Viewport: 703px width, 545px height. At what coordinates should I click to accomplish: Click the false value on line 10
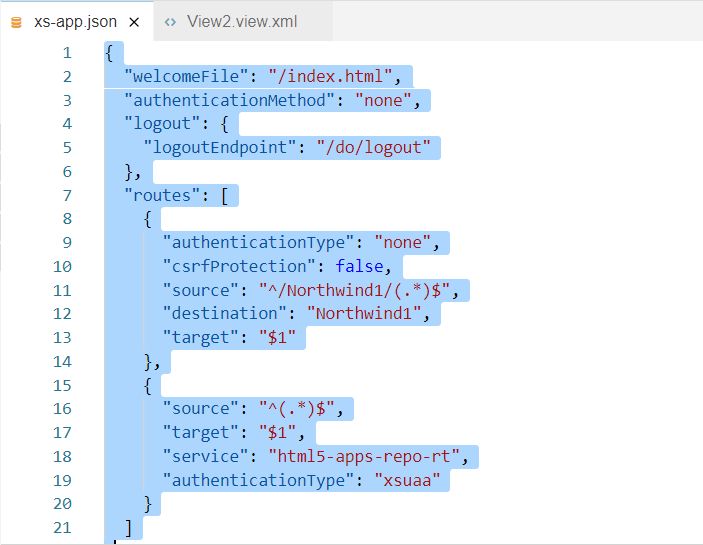(359, 266)
